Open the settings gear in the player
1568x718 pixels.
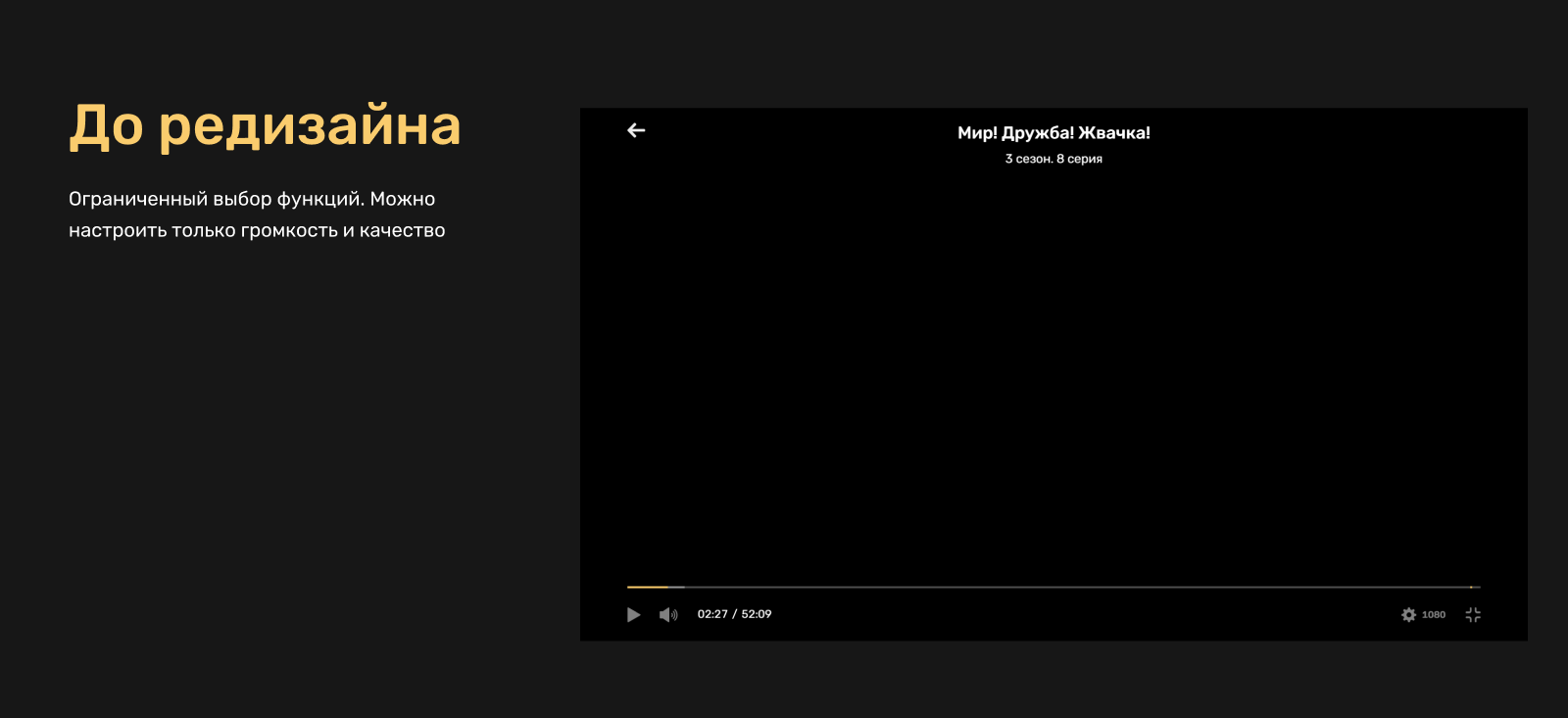tap(1408, 615)
